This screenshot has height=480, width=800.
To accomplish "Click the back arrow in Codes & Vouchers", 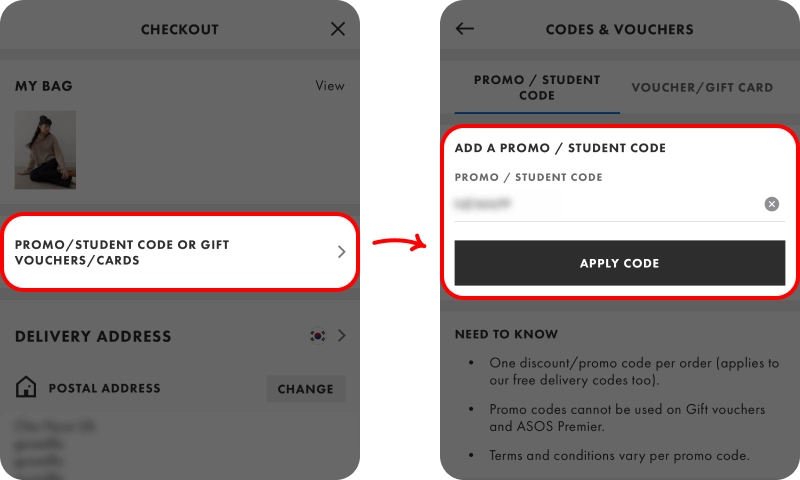I will (465, 29).
